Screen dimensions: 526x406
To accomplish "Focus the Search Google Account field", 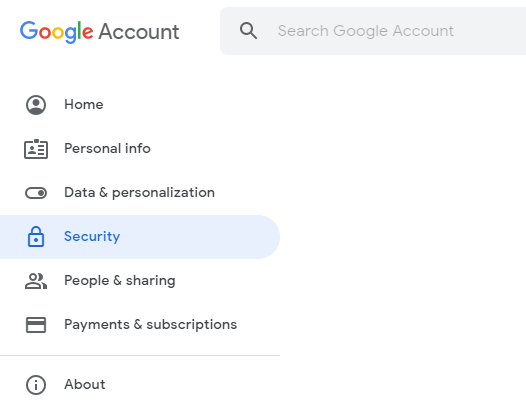I will 373,31.
